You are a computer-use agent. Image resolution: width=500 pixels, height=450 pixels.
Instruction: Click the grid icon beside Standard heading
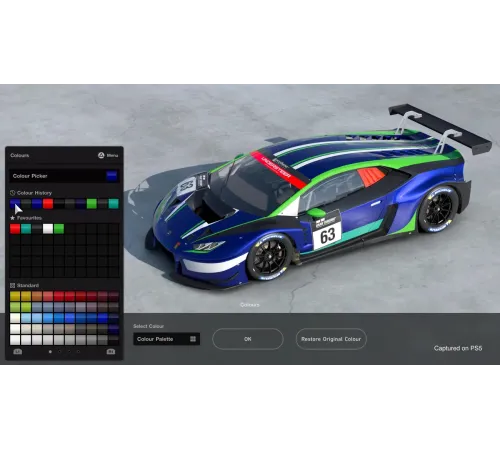pyautogui.click(x=13, y=285)
